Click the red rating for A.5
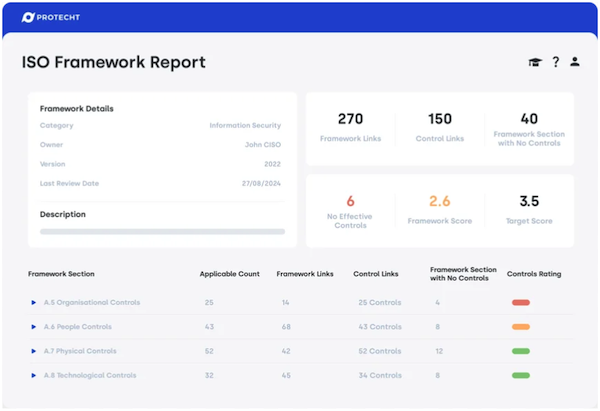The width and height of the screenshot is (600, 411). pyautogui.click(x=520, y=302)
